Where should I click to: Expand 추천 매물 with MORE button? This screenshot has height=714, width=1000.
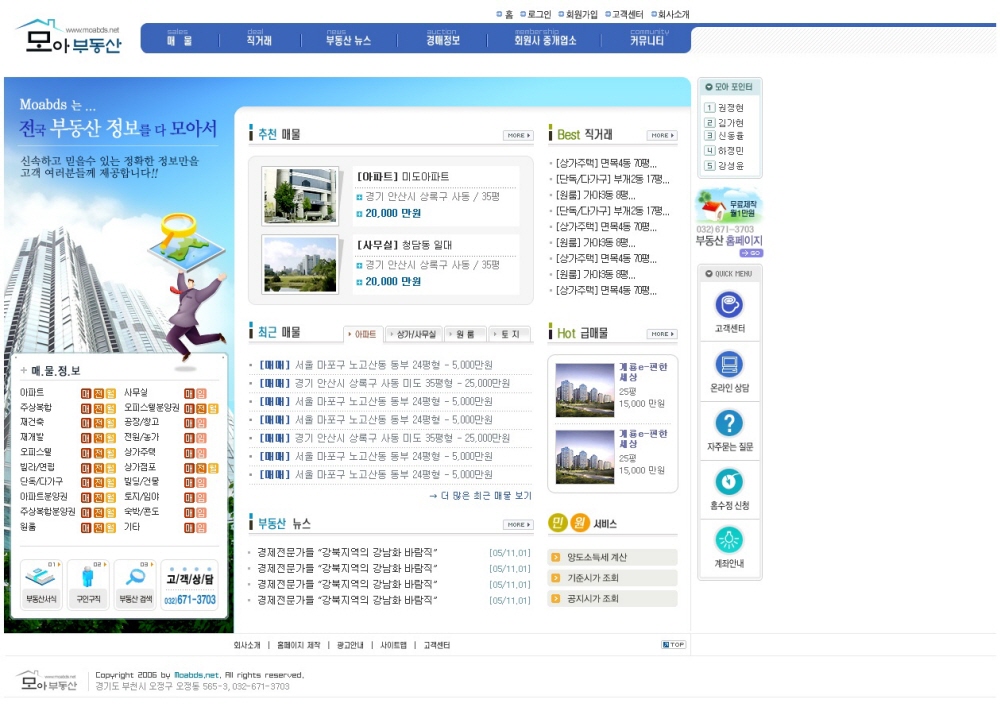(518, 135)
